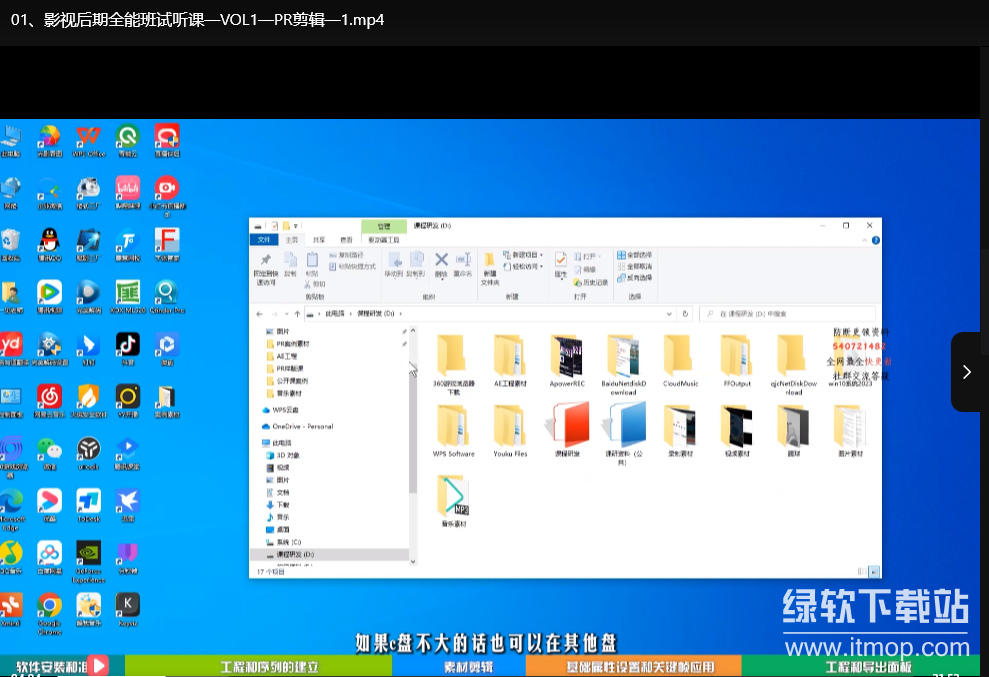Launch the Keyviz desktop icon
Image resolution: width=989 pixels, height=677 pixels.
[127, 609]
